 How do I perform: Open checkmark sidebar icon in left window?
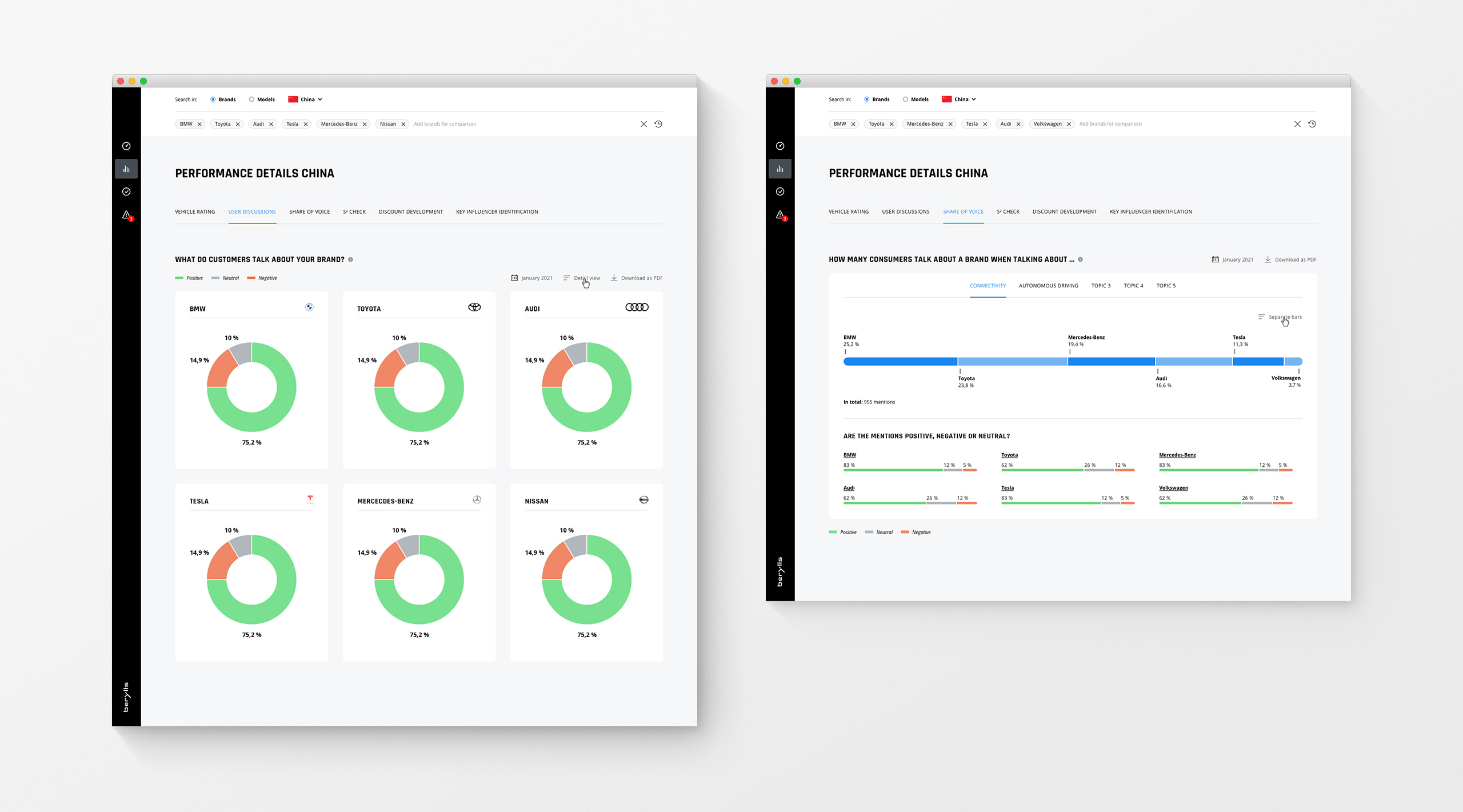pyautogui.click(x=126, y=191)
